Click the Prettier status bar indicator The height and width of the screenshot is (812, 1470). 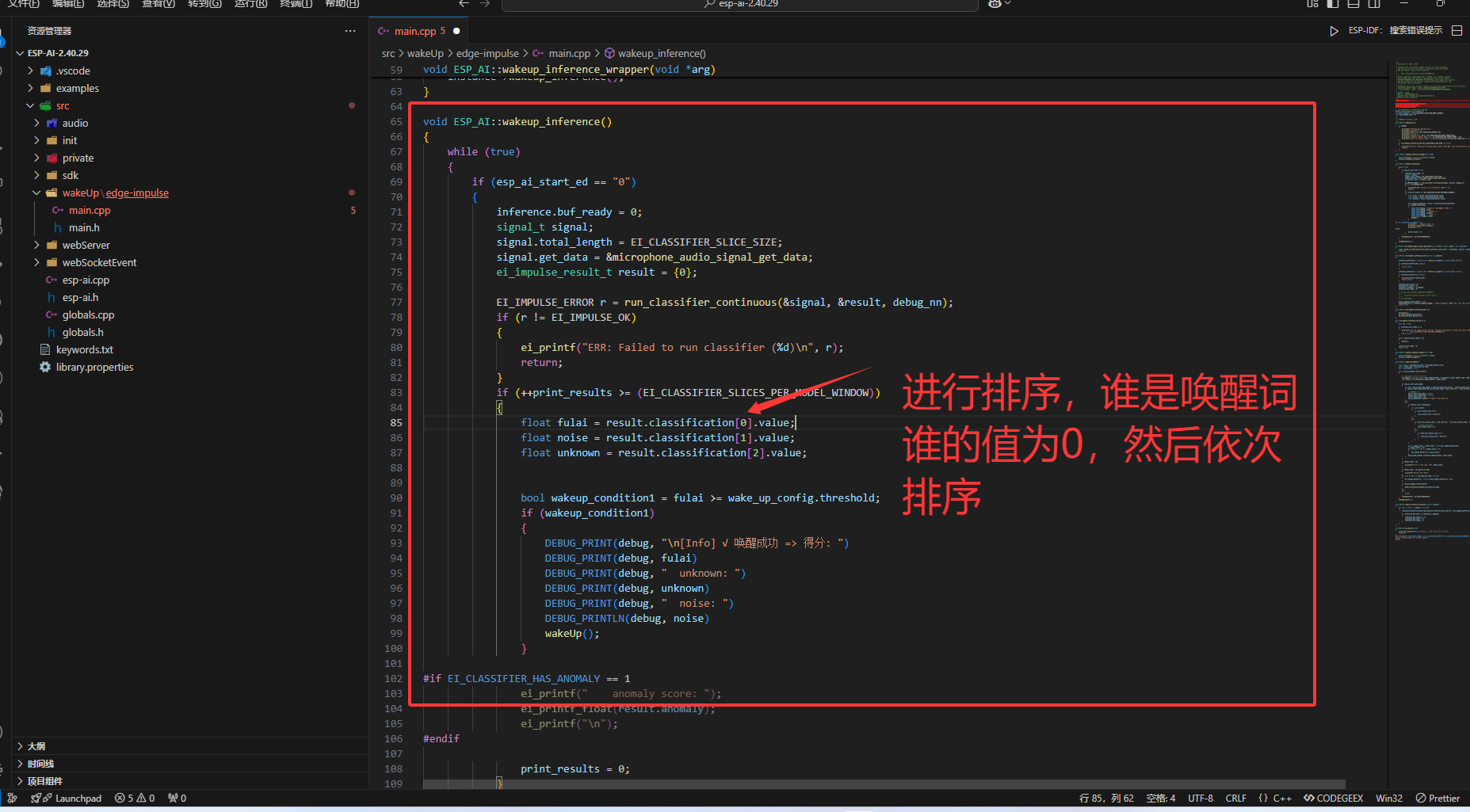[x=1438, y=798]
